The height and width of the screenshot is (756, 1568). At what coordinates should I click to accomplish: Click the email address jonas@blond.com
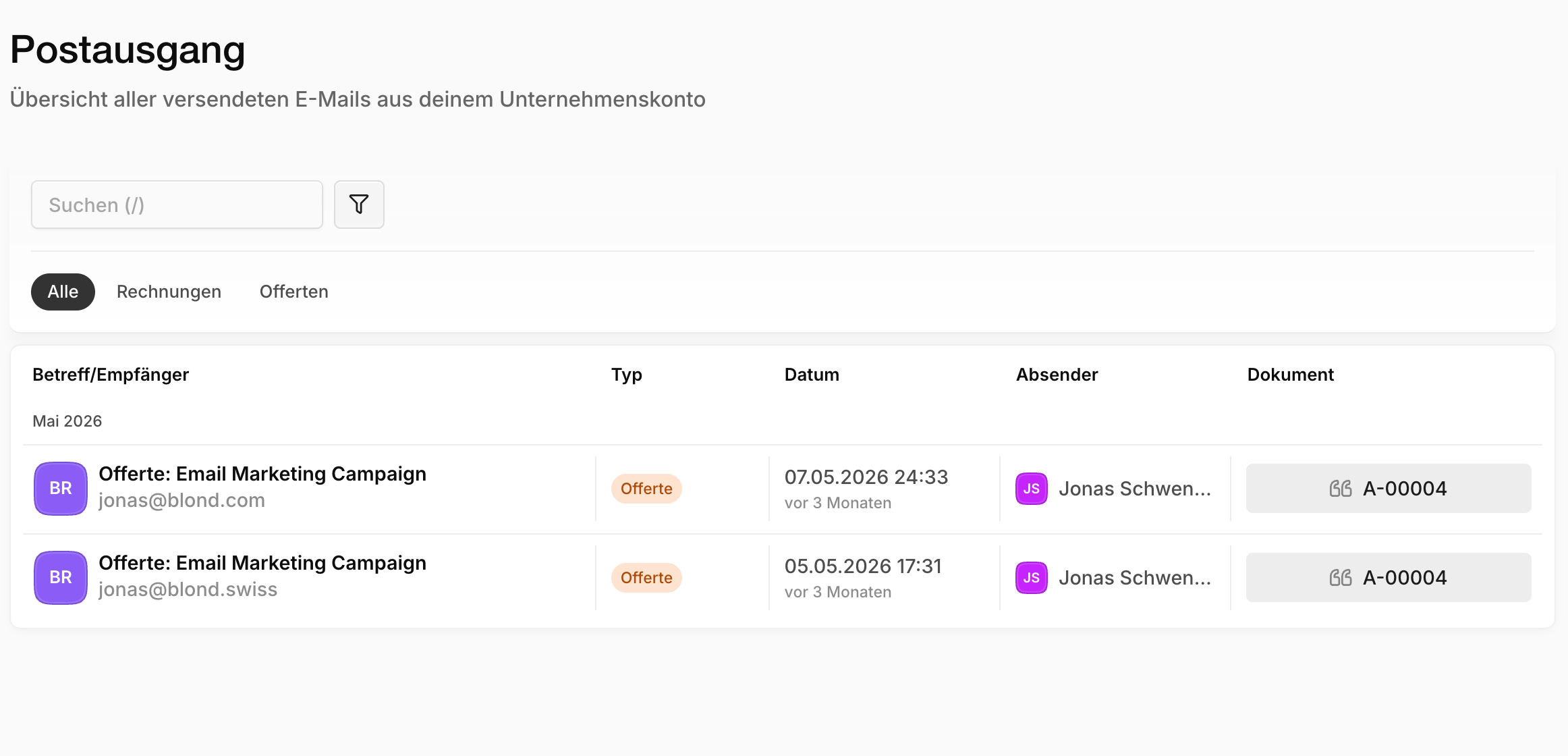click(181, 501)
